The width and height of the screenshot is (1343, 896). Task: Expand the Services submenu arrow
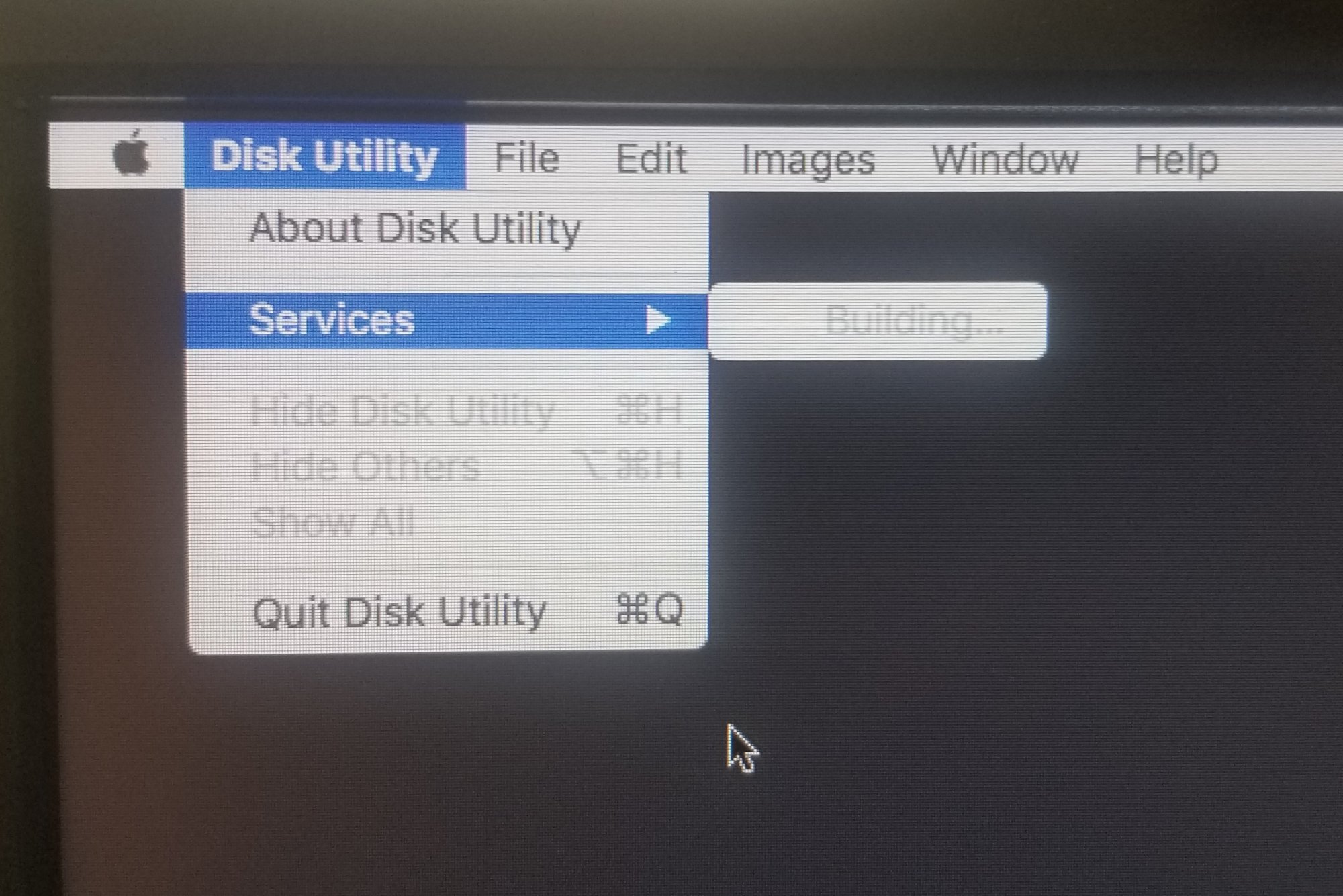657,320
